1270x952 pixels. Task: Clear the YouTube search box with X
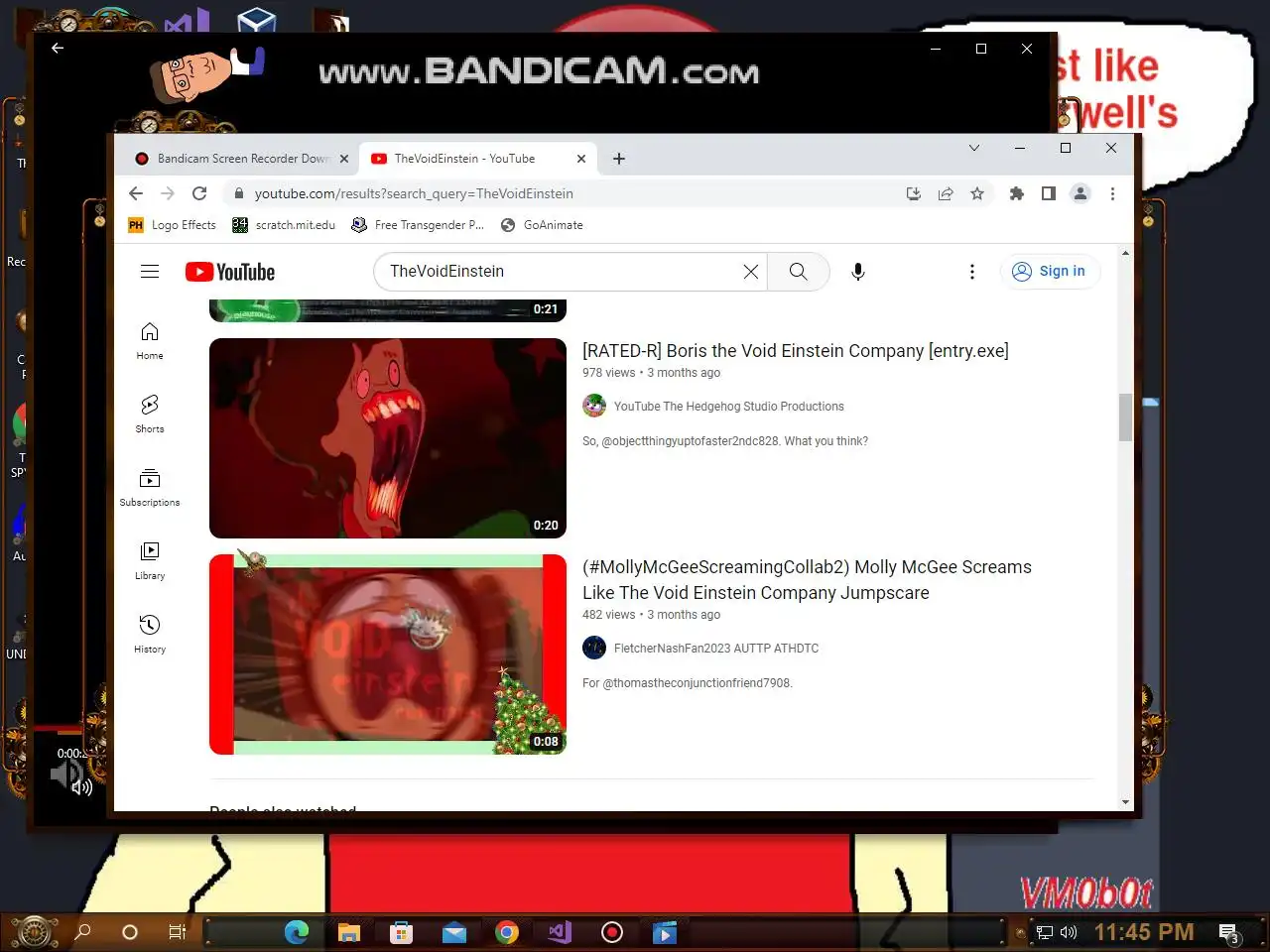pyautogui.click(x=751, y=272)
